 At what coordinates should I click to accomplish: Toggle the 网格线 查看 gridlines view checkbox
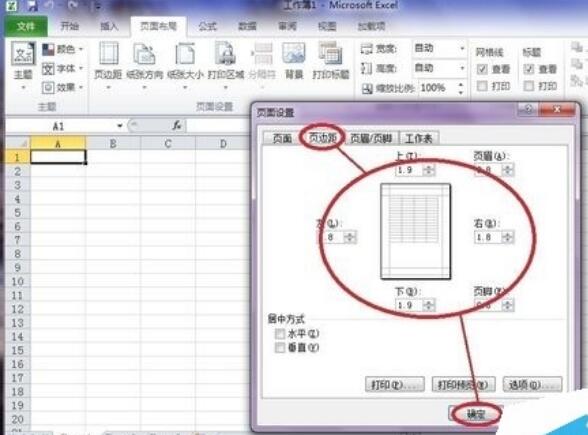(x=482, y=69)
